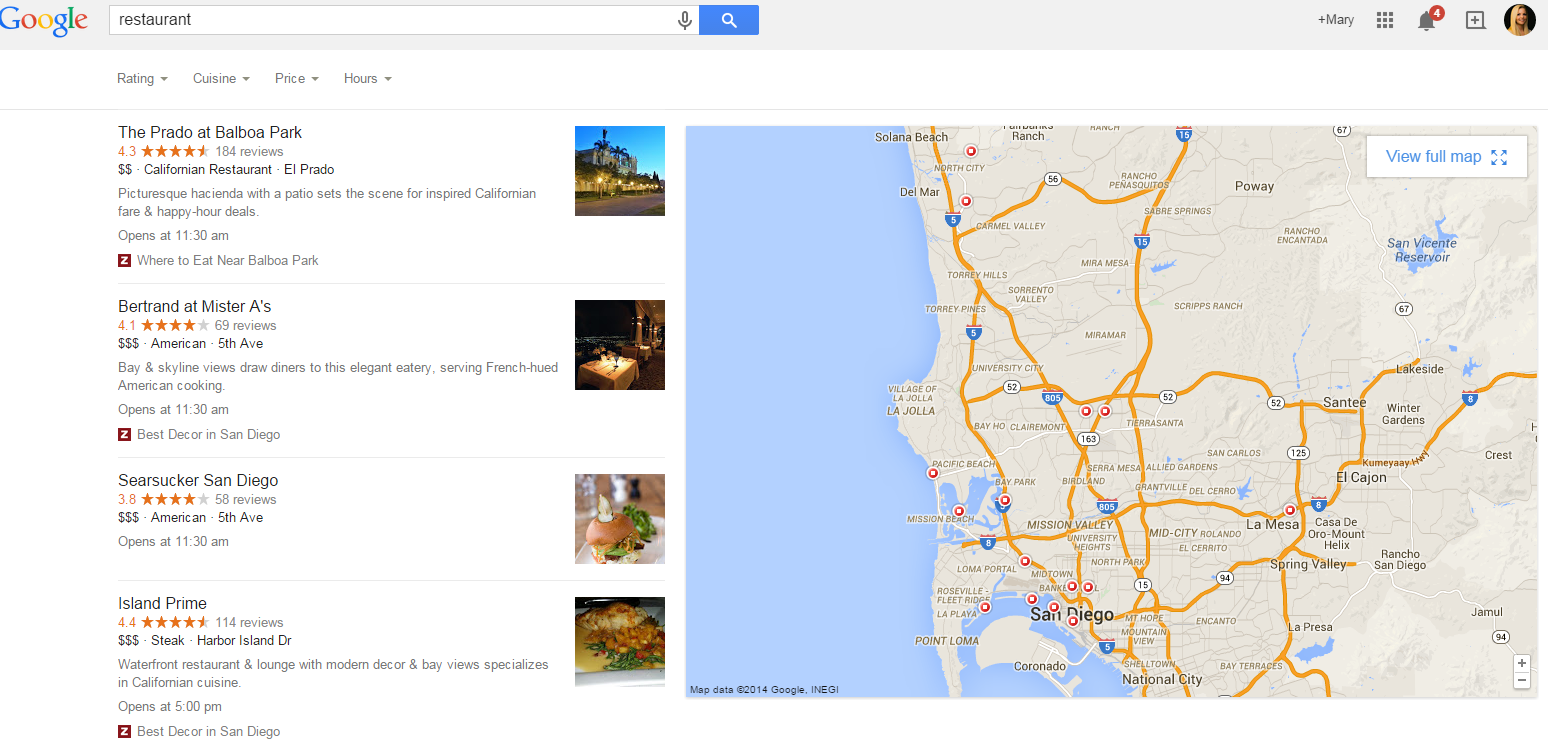Viewport: 1548px width, 740px height.
Task: Open Best Decor link under Bertrand
Action: click(x=209, y=434)
